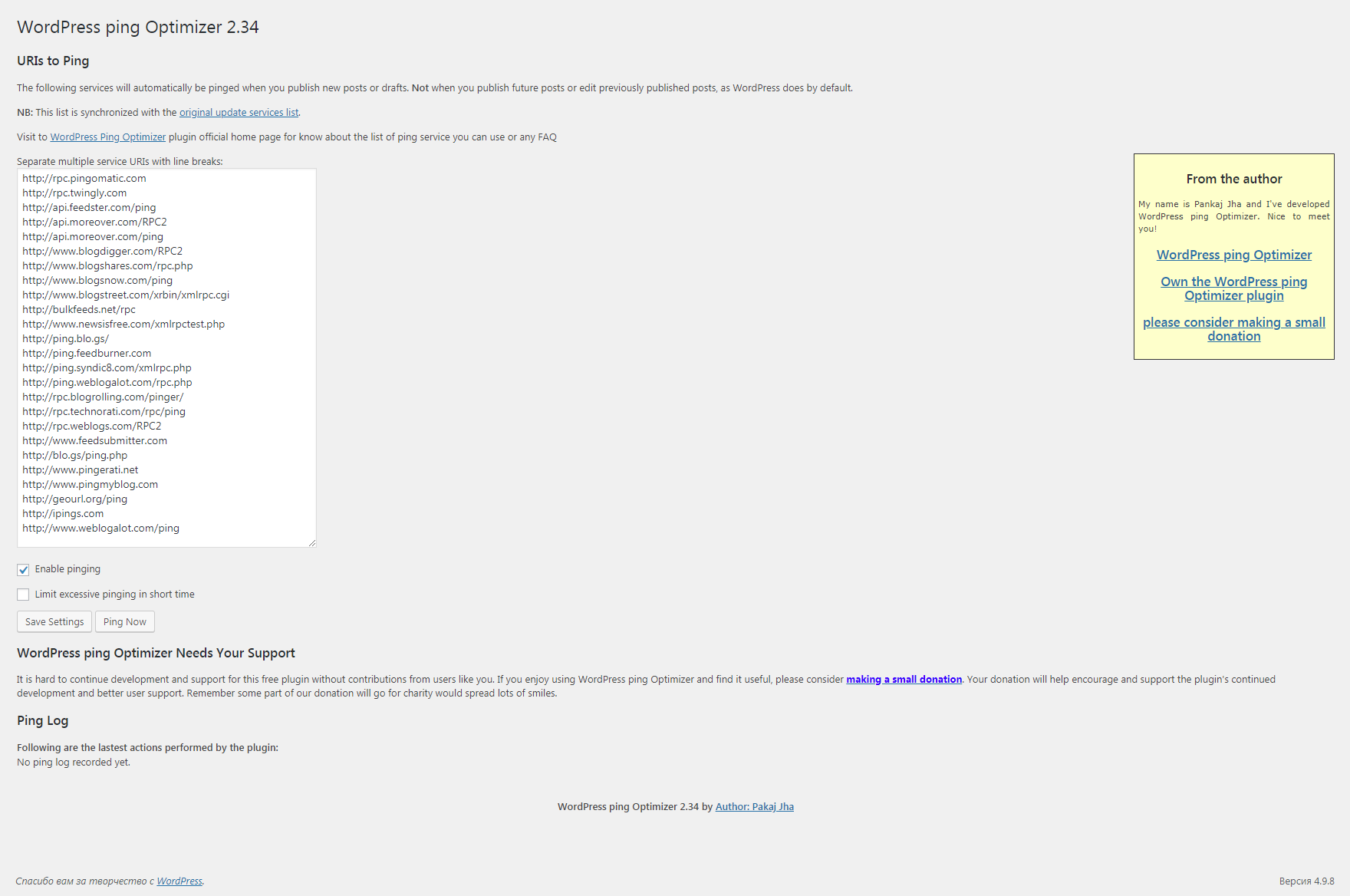
Task: Click the http://ping.syndic8.com/xmlrpc.php line
Action: click(107, 367)
